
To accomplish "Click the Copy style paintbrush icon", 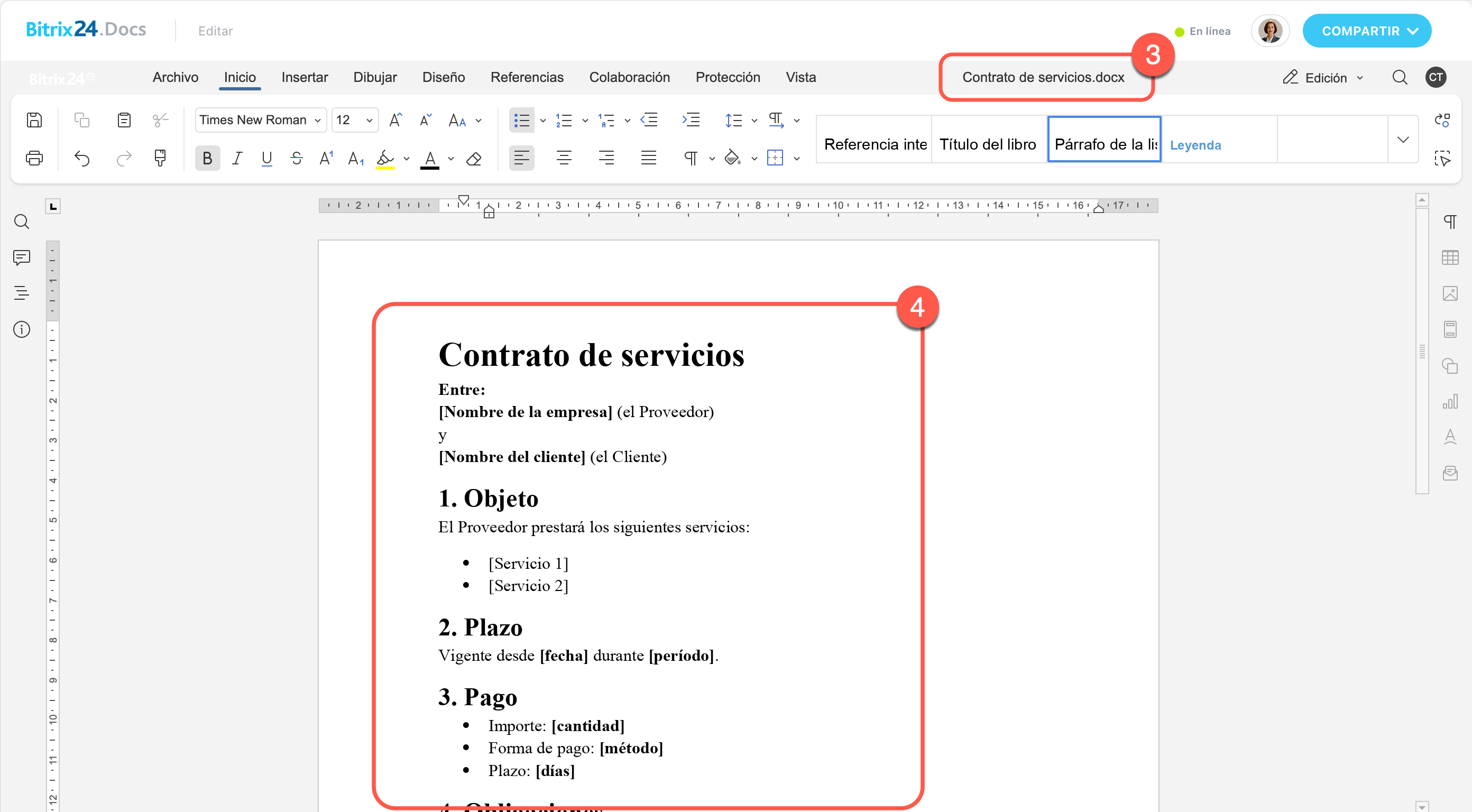I will [x=160, y=158].
